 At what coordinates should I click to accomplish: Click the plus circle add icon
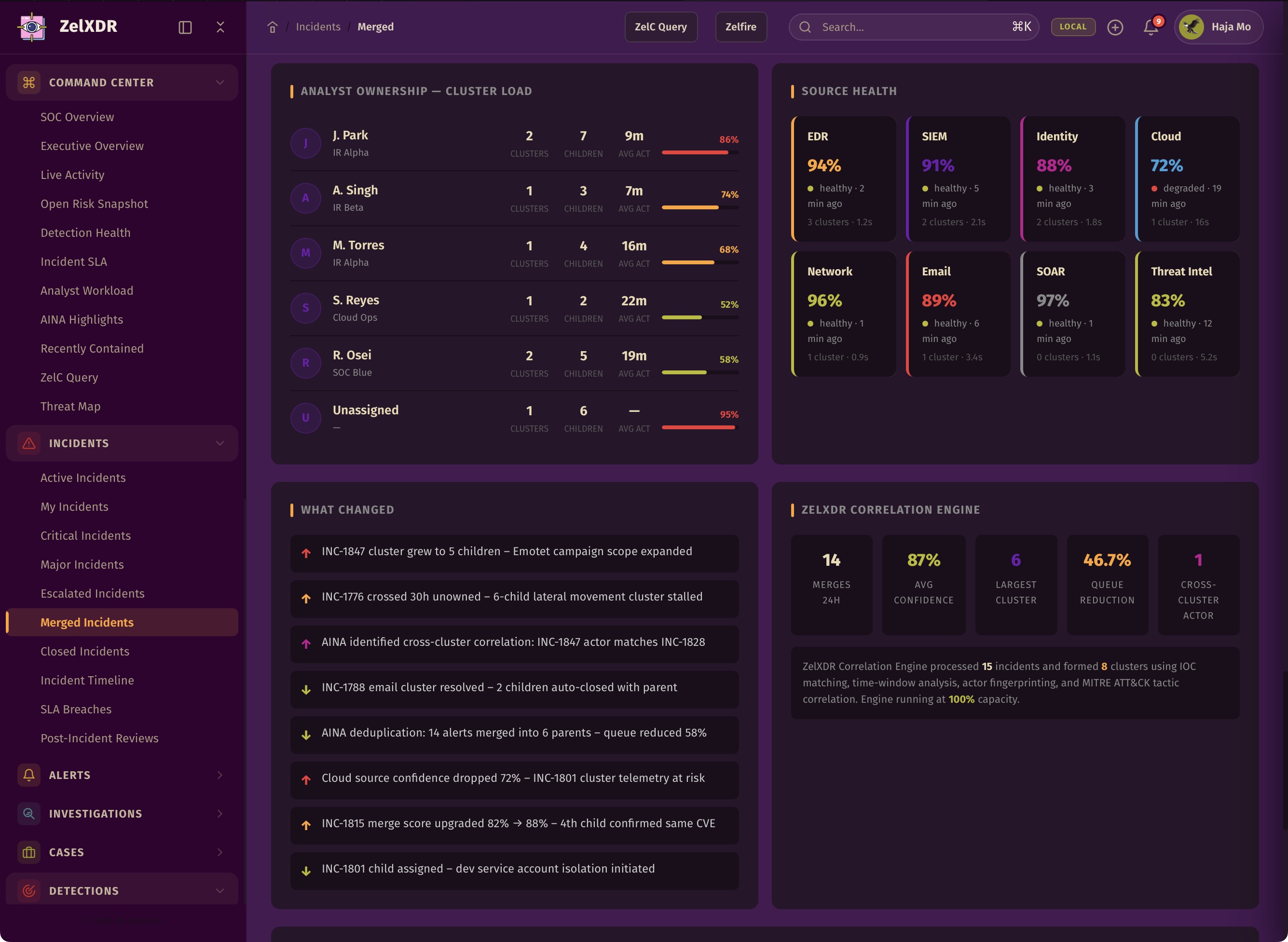1115,27
